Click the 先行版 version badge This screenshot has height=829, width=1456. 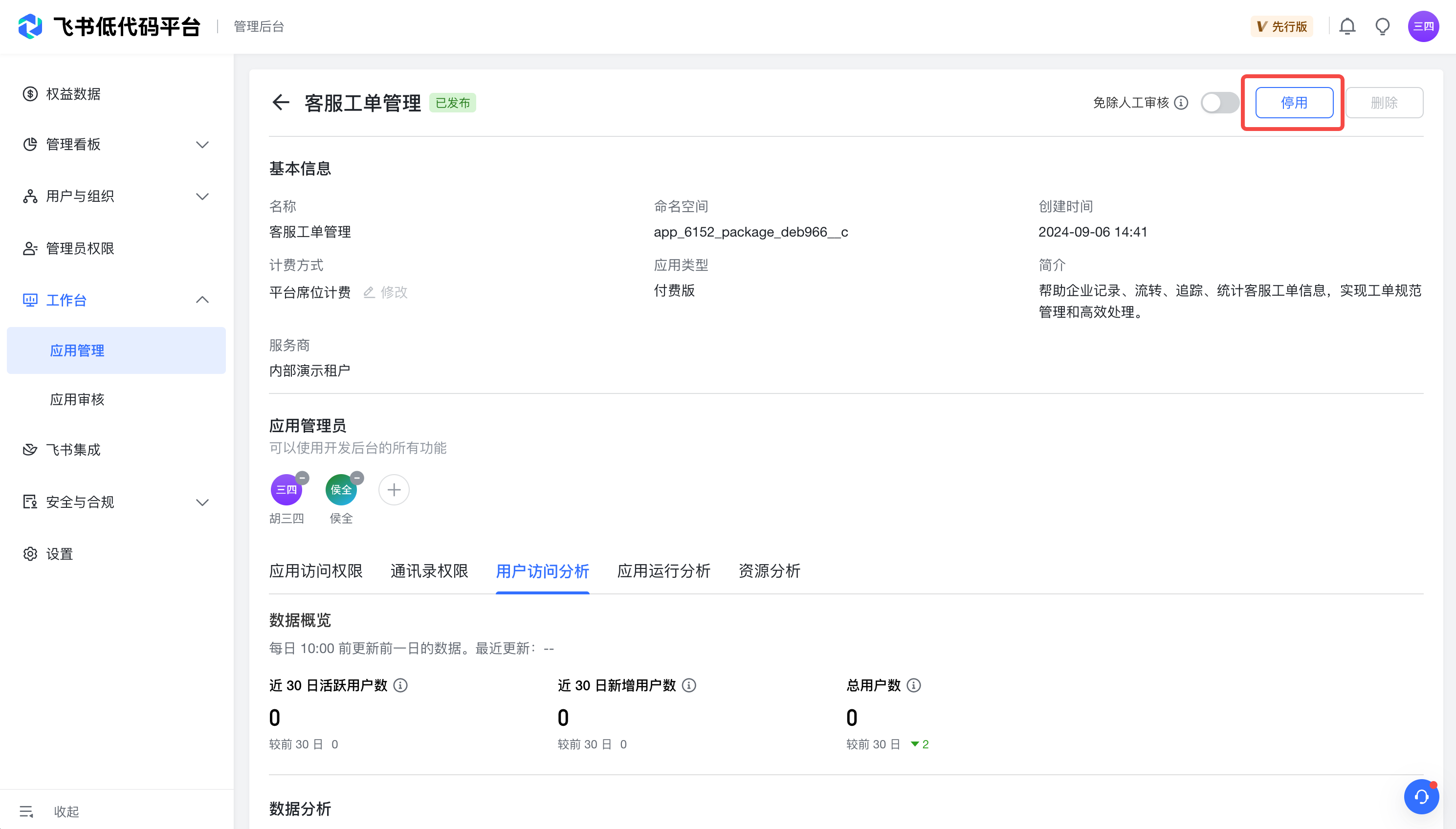coord(1282,26)
